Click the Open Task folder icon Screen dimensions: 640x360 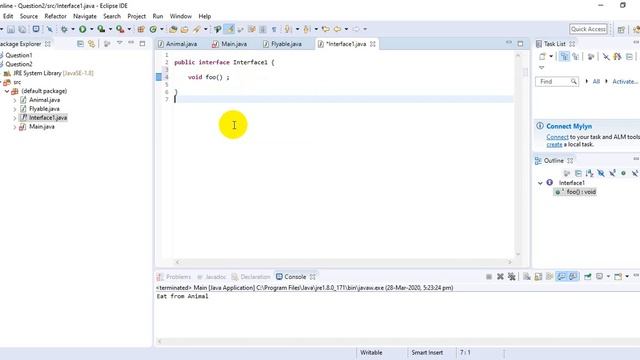(184, 29)
